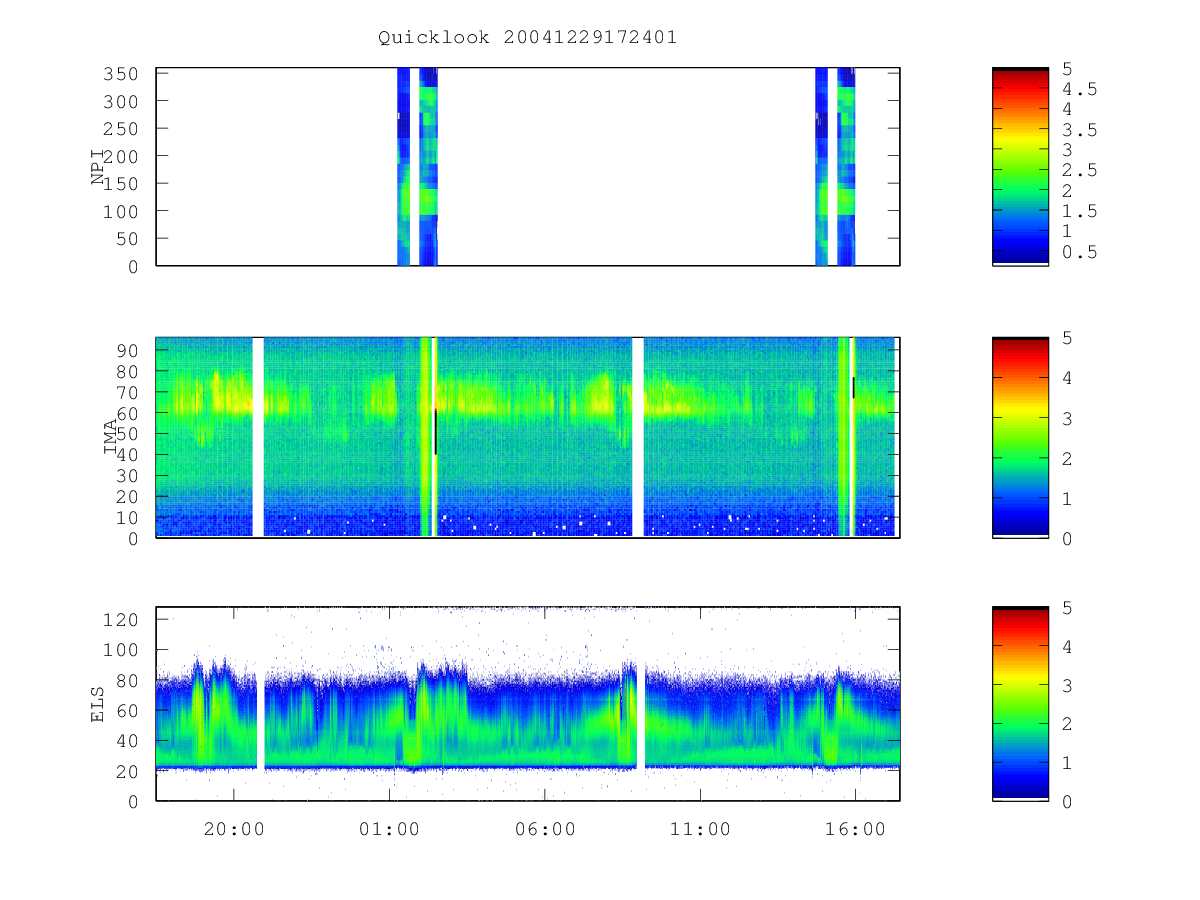This screenshot has height=900, width=1200.
Task: Select the NPI axis label
Action: click(98, 167)
